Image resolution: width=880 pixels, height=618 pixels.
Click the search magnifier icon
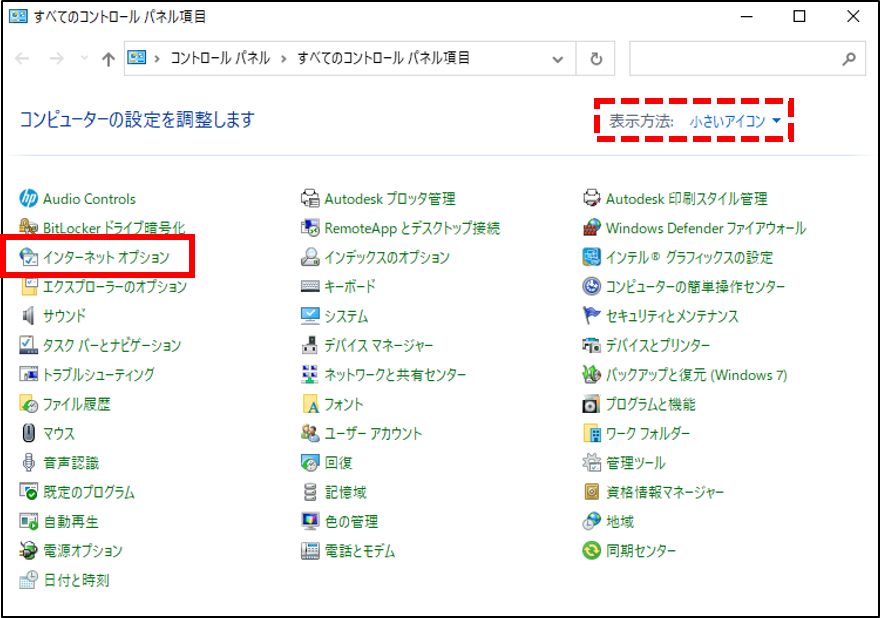tap(849, 58)
